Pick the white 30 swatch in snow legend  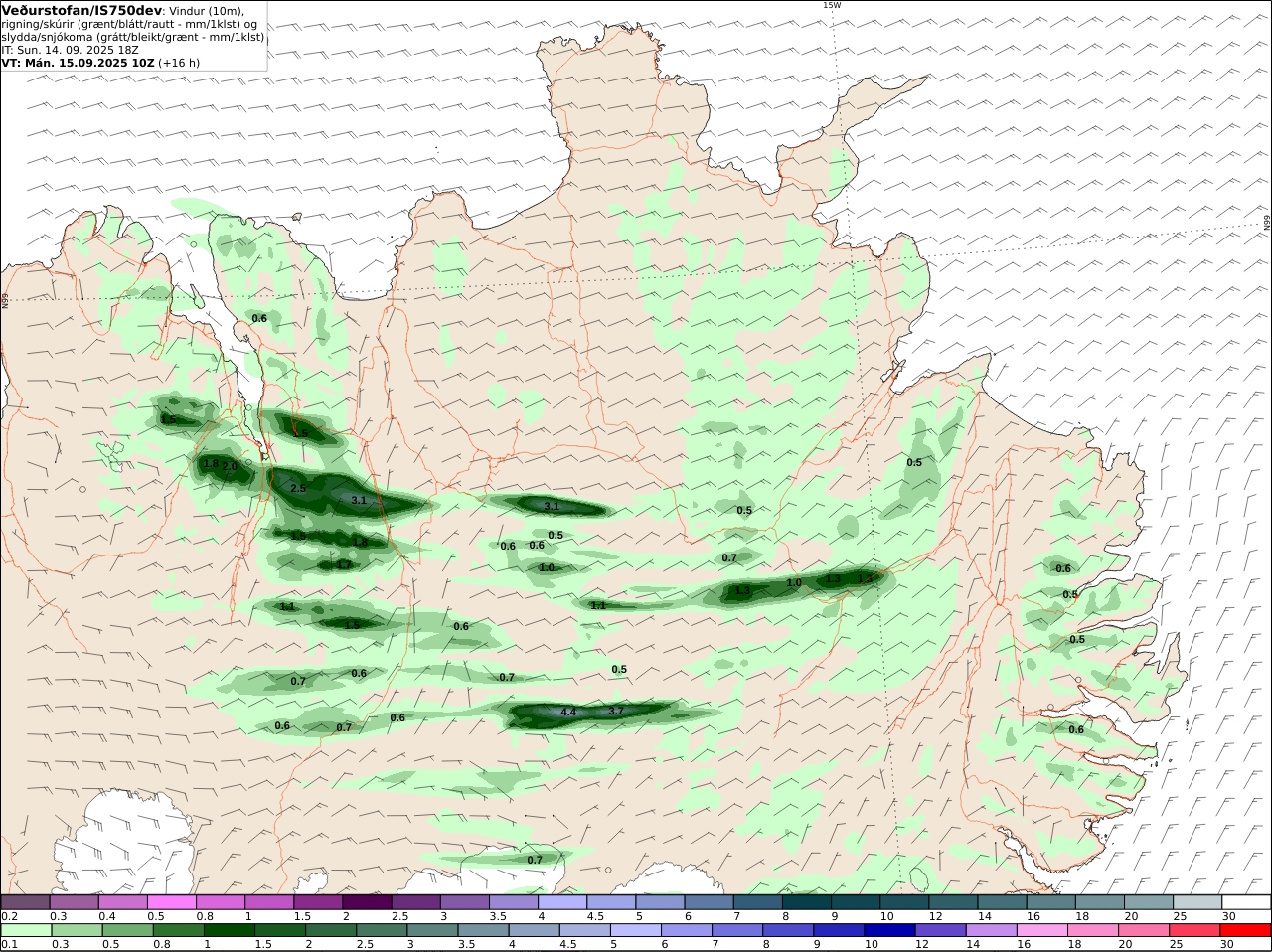(x=1246, y=902)
